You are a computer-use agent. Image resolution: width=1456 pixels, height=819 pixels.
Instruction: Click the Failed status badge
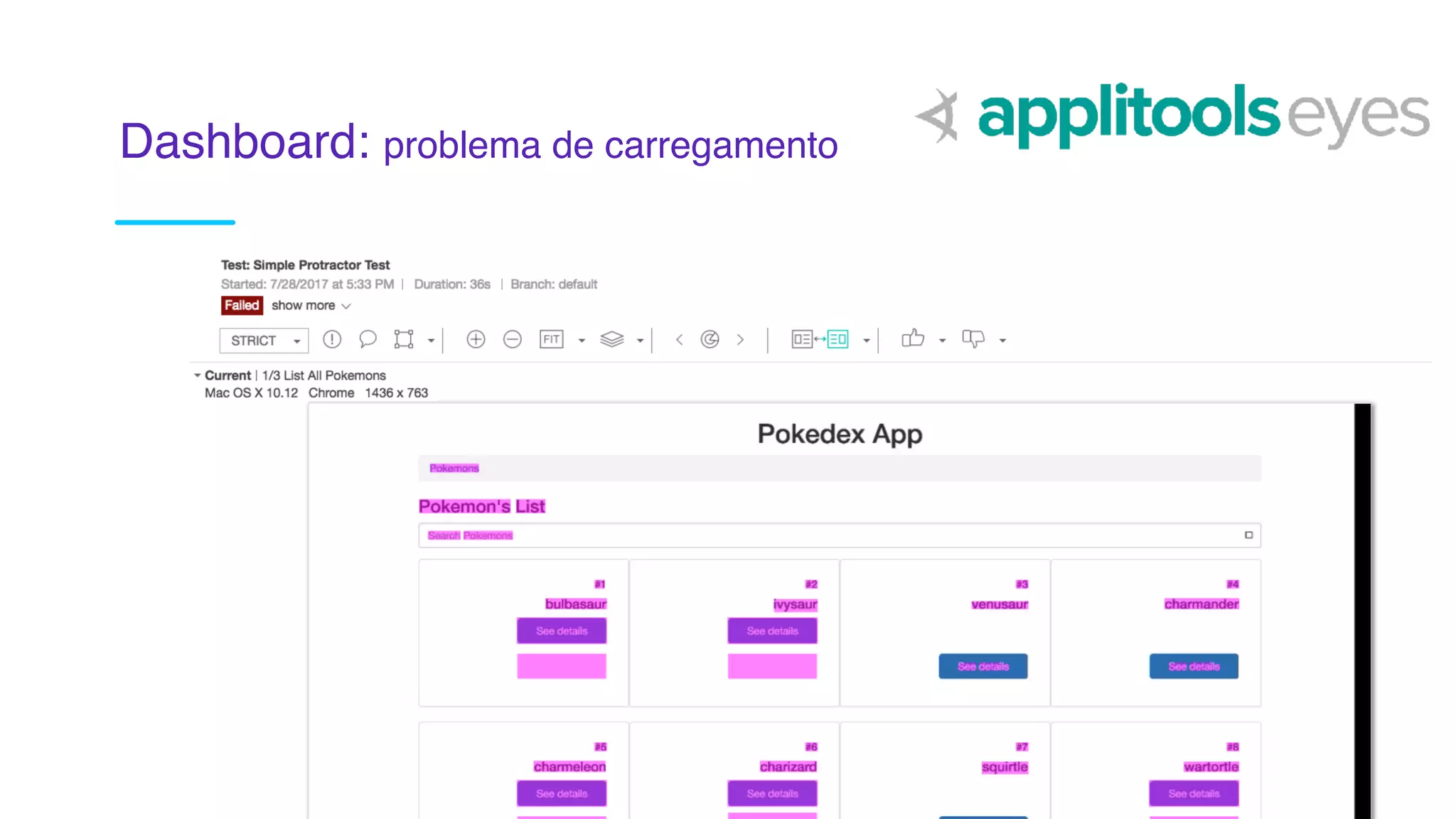click(x=242, y=305)
